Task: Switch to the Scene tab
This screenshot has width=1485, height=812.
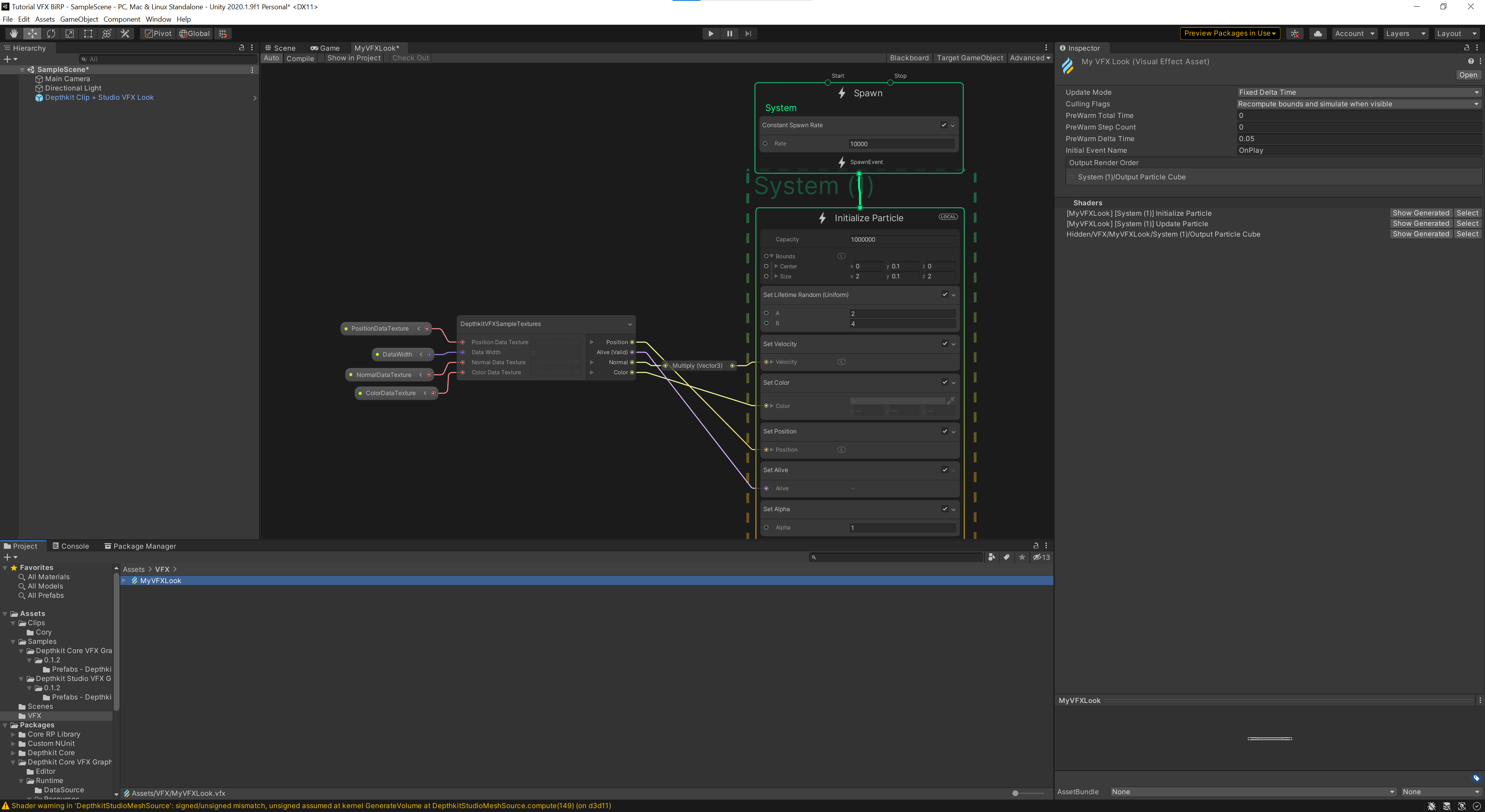Action: (280, 48)
